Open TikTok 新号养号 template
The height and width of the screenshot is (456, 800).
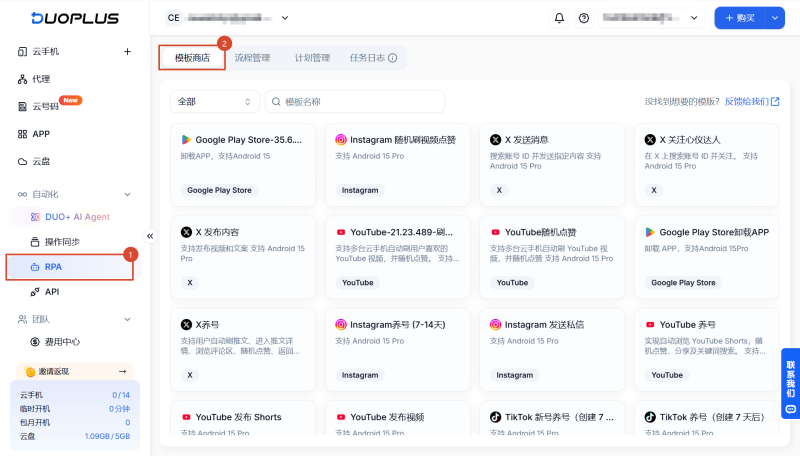coord(552,418)
